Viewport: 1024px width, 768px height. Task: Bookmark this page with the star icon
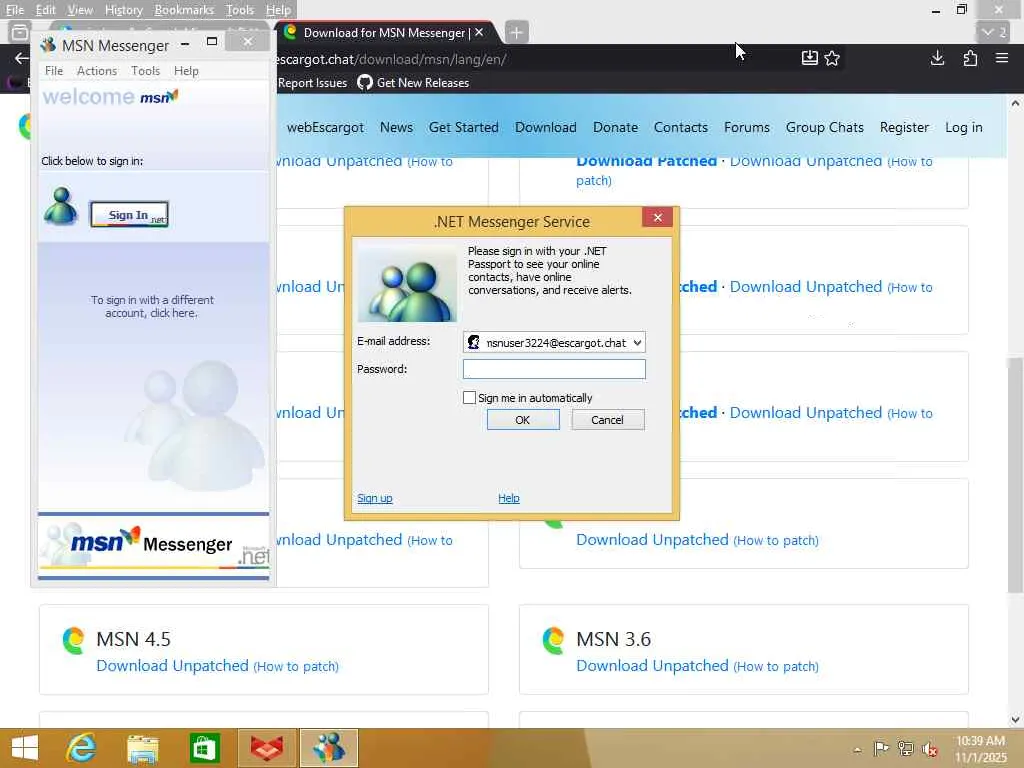coord(832,58)
